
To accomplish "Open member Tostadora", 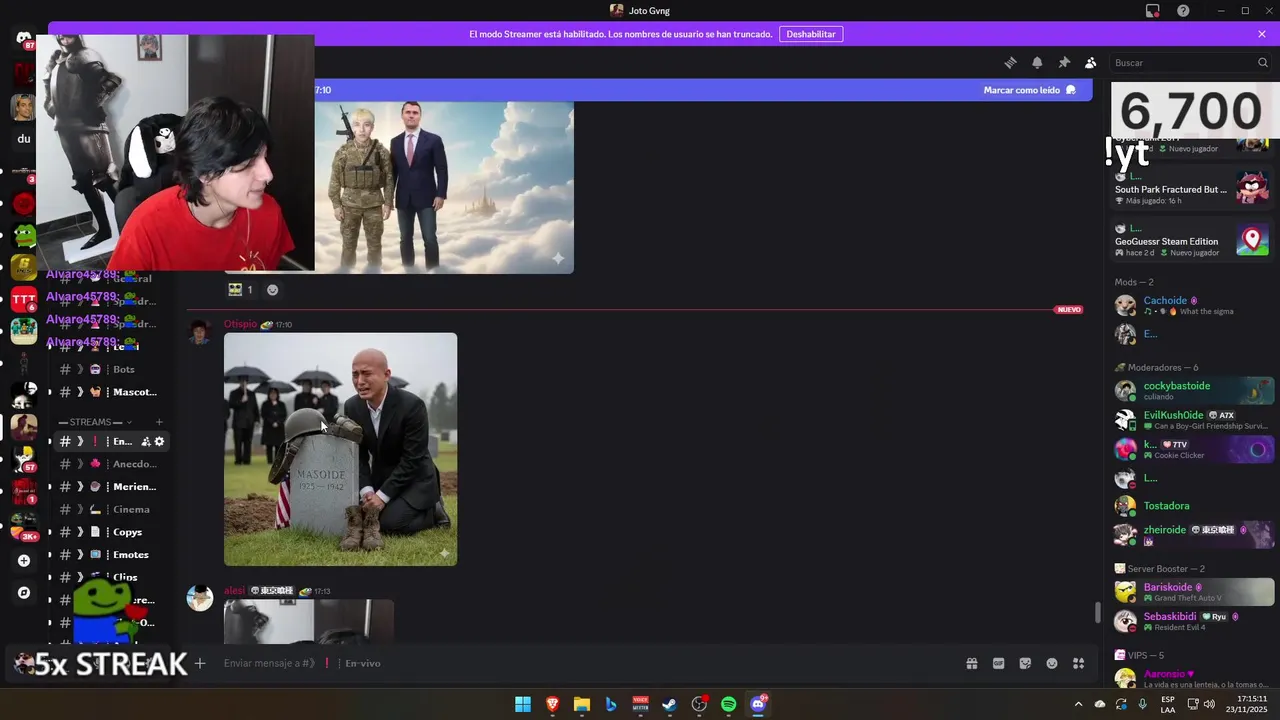I will click(1193, 506).
